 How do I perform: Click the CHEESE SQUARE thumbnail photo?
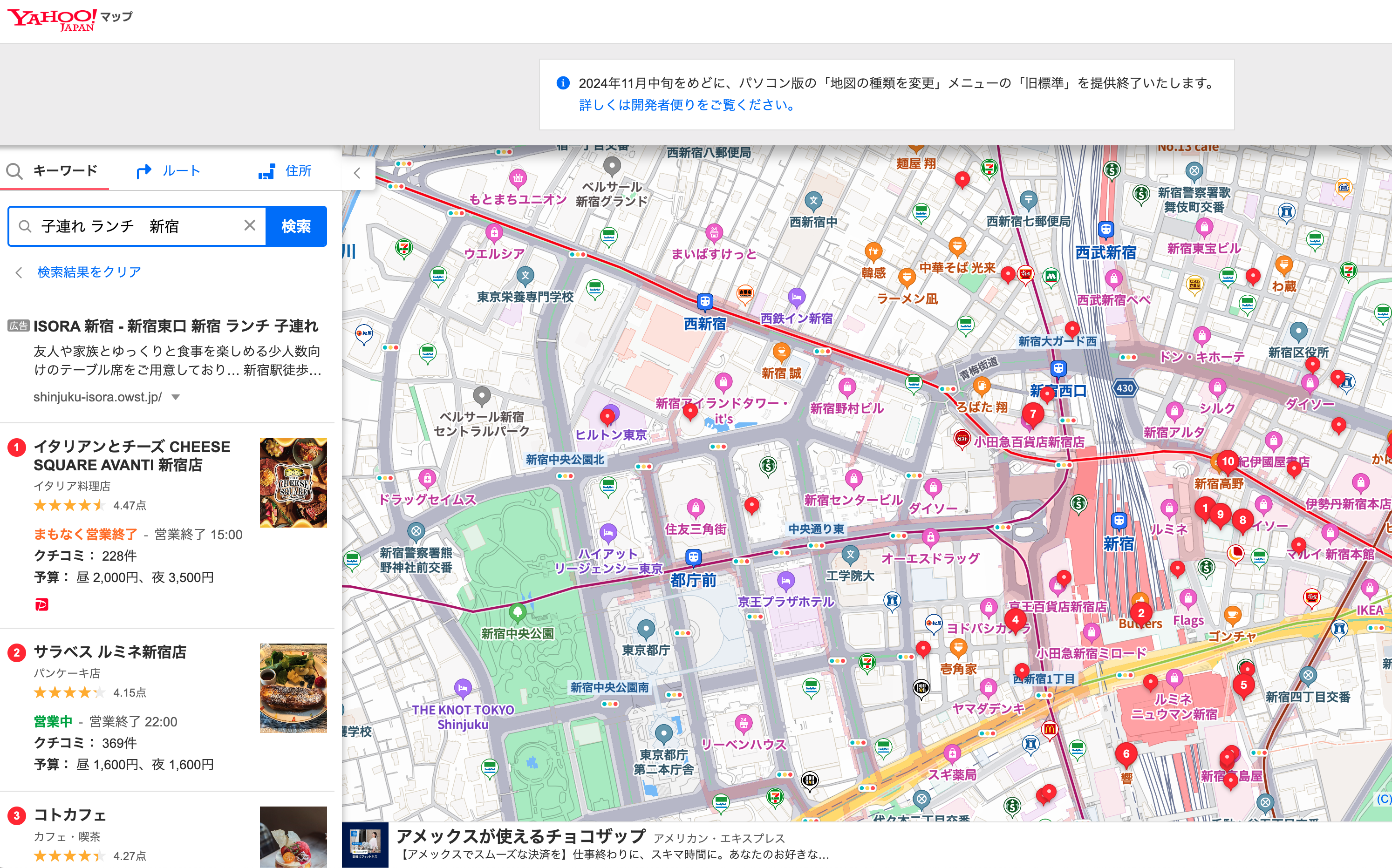293,483
